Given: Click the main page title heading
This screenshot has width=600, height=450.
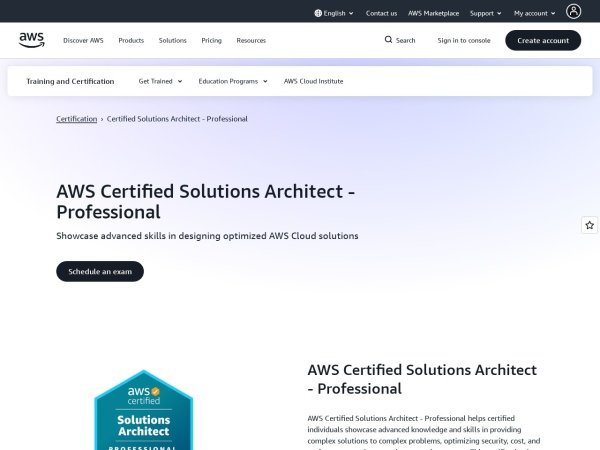Looking at the screenshot, I should pos(206,202).
